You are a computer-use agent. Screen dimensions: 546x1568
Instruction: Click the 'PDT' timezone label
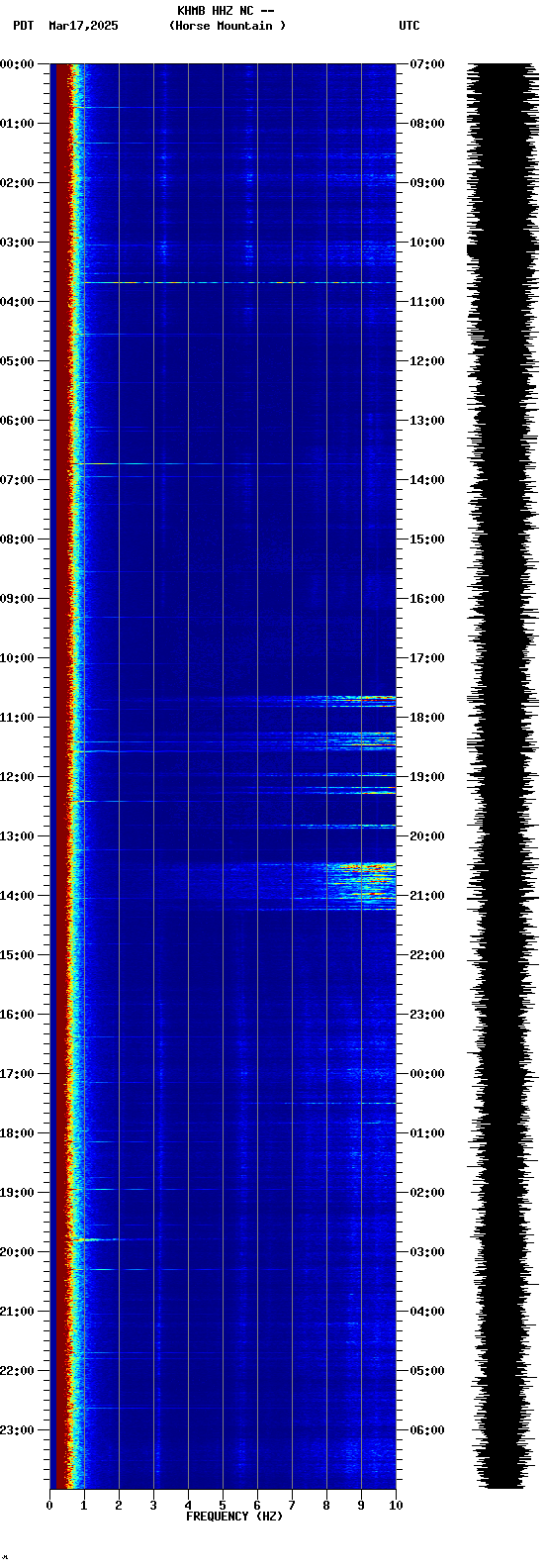click(24, 26)
